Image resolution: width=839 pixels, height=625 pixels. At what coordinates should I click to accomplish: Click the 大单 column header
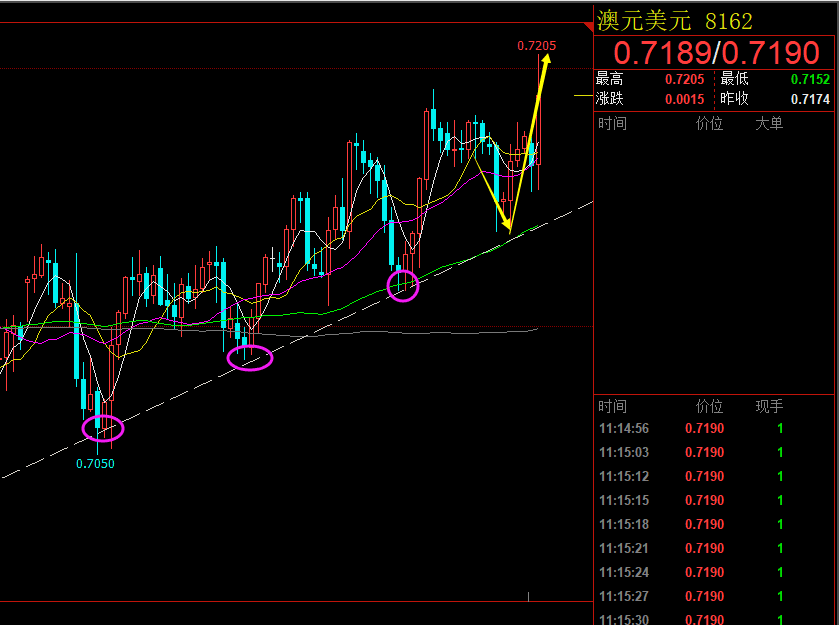tap(769, 124)
